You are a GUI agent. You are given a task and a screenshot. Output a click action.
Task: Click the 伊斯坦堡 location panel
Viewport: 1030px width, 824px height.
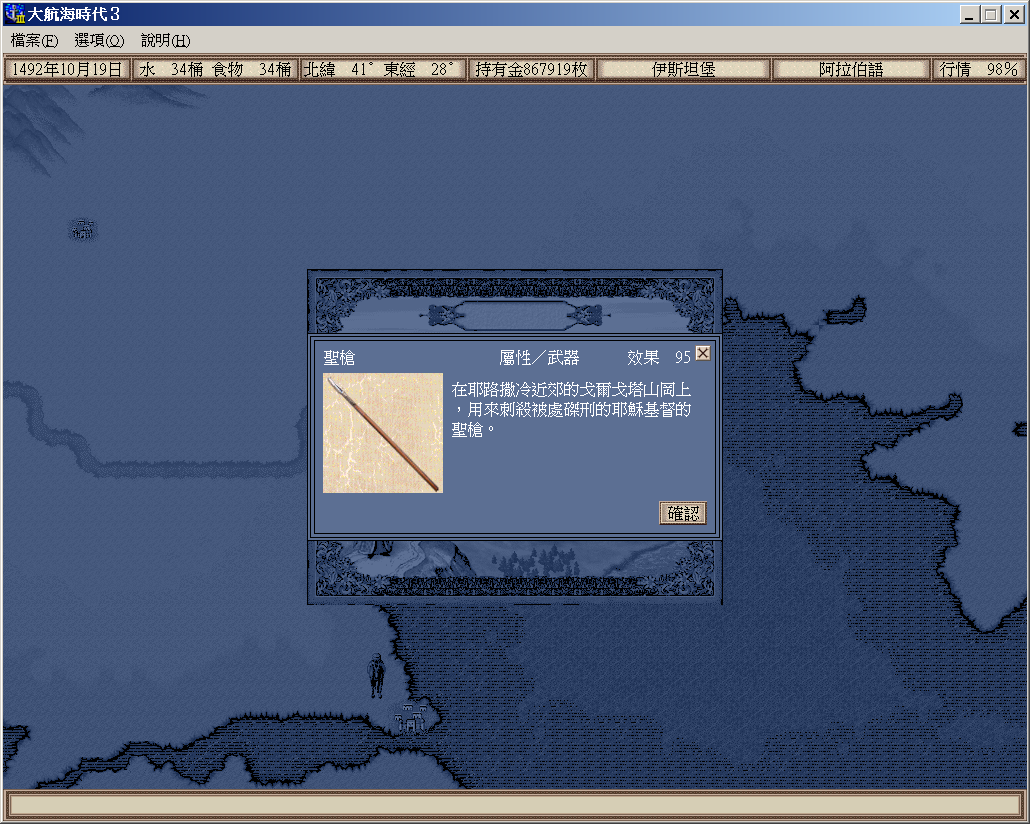coord(684,70)
